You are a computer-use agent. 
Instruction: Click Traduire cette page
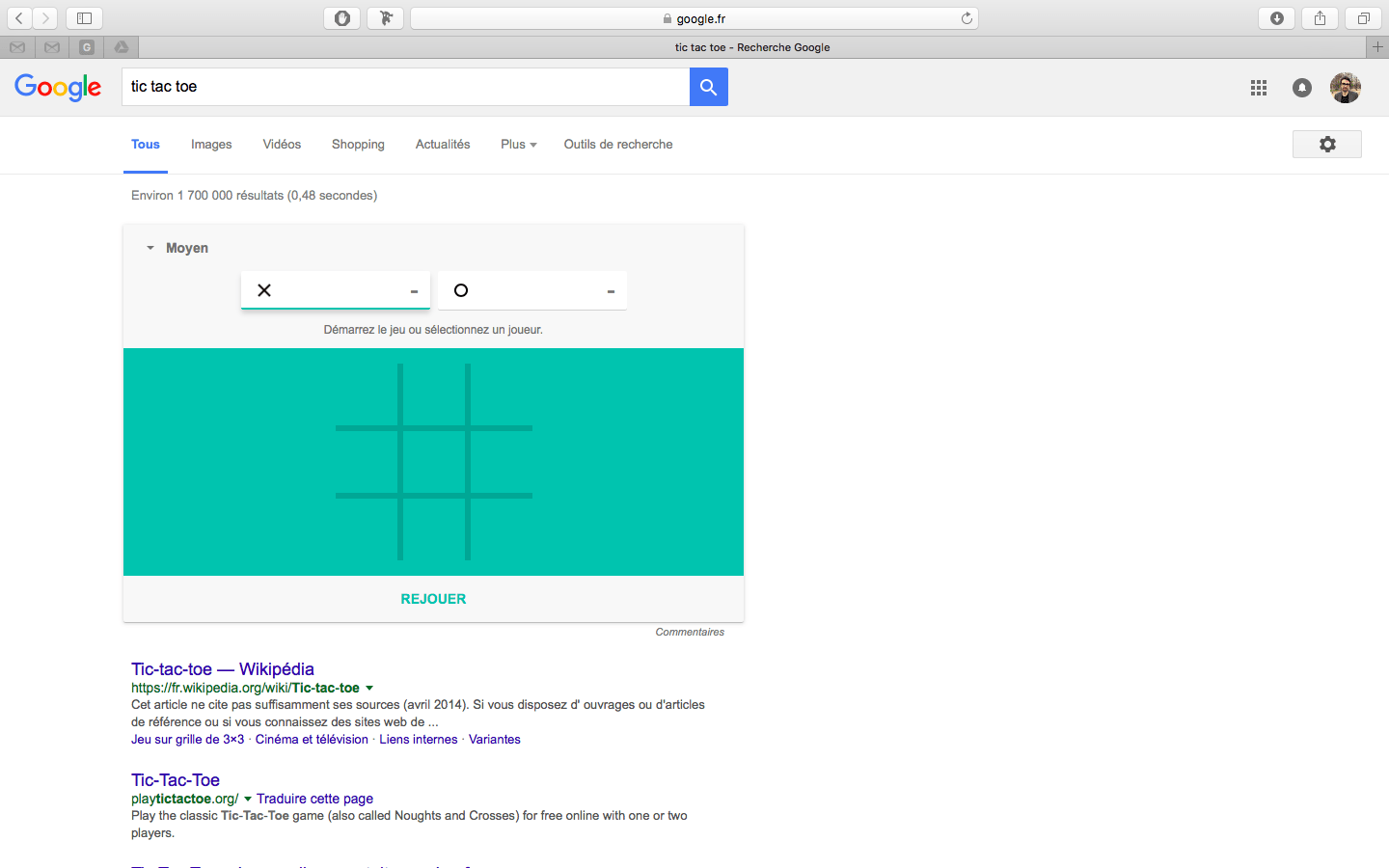click(314, 799)
